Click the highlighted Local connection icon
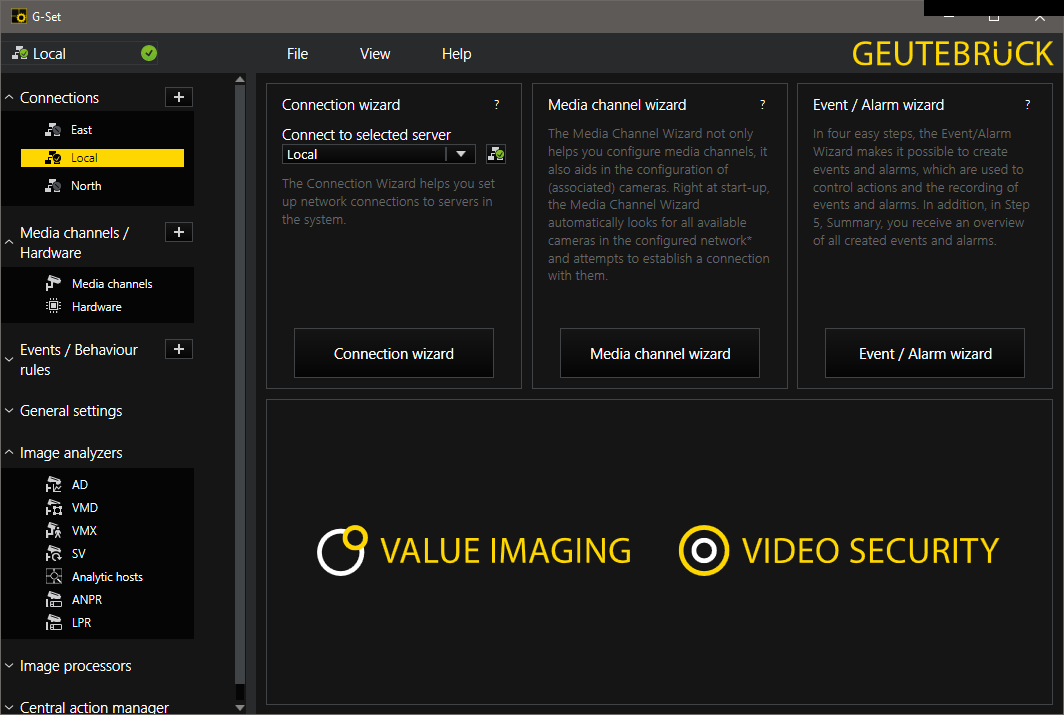This screenshot has width=1064, height=715. pyautogui.click(x=53, y=157)
